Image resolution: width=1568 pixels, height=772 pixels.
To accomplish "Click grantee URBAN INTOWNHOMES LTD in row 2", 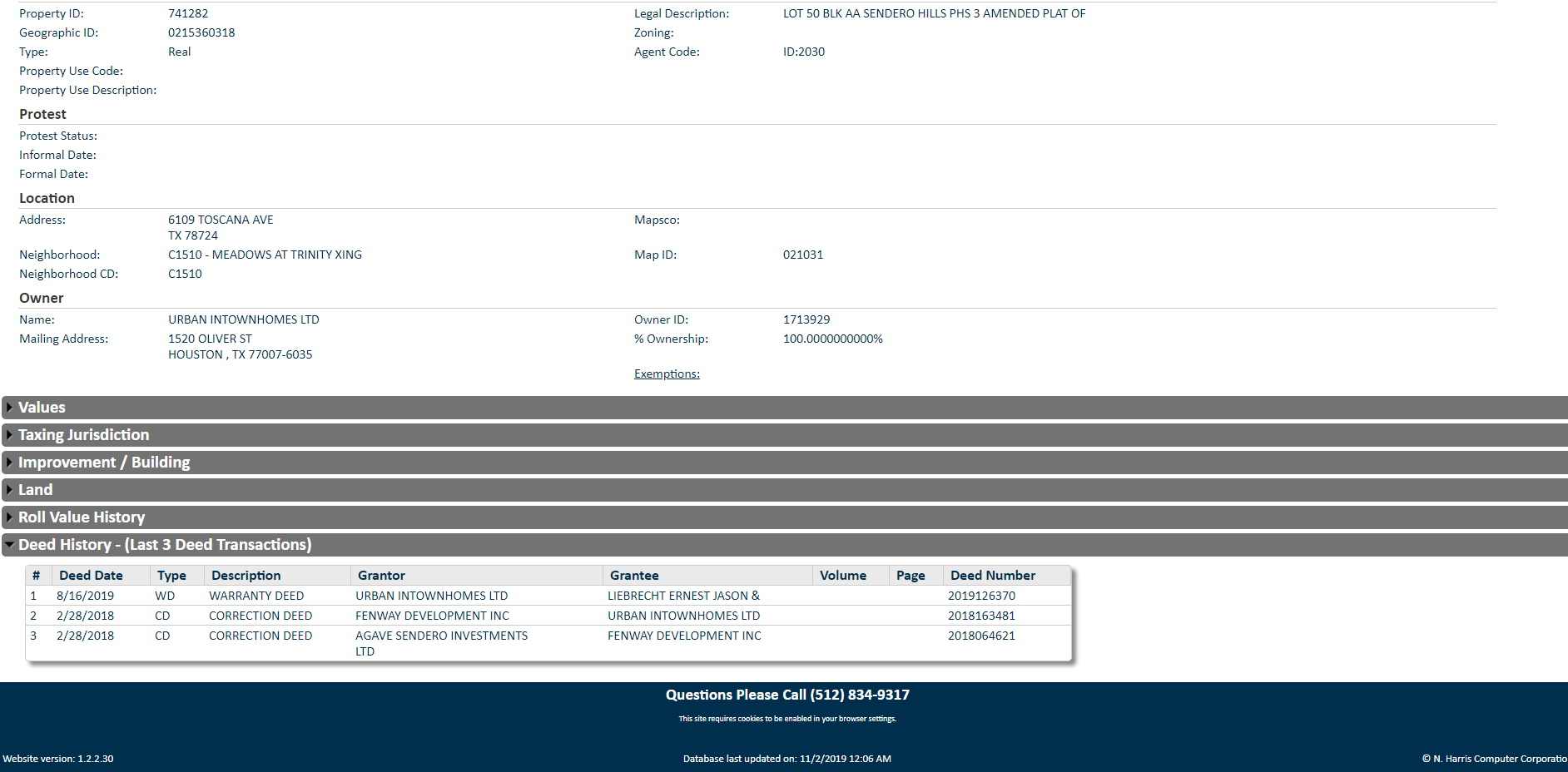I will (x=683, y=616).
